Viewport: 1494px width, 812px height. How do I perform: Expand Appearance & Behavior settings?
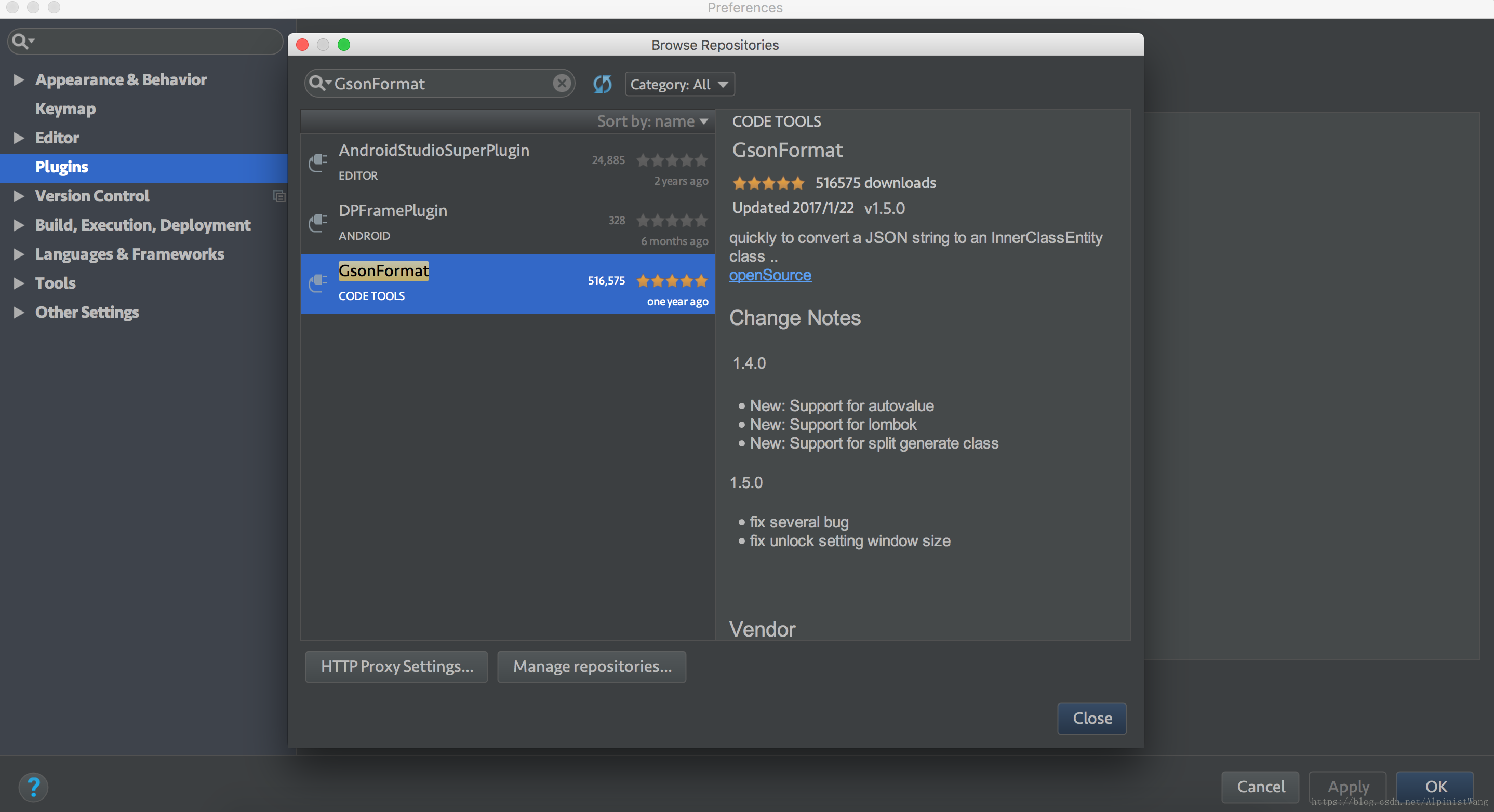pyautogui.click(x=19, y=79)
